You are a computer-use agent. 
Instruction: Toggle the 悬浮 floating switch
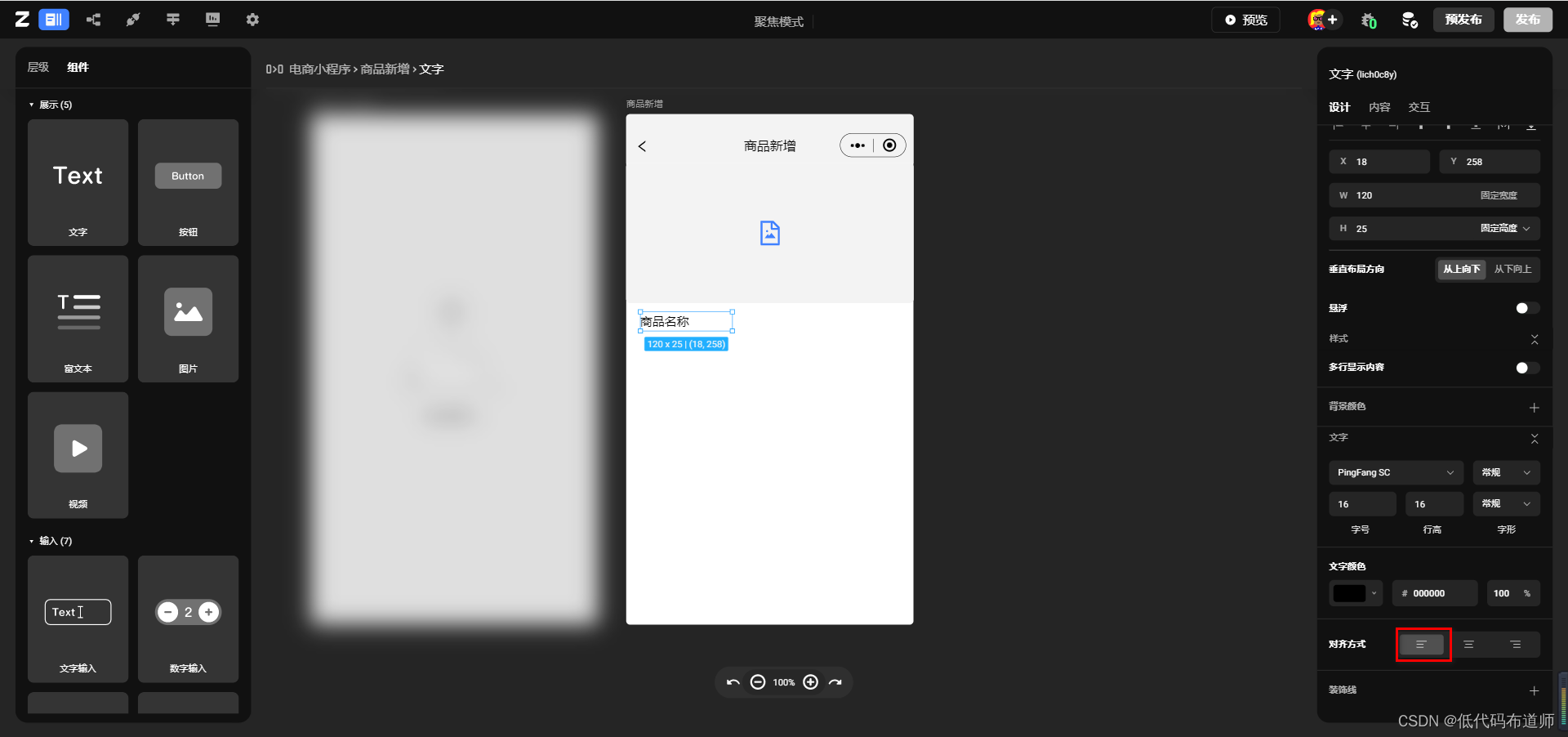pos(1527,308)
